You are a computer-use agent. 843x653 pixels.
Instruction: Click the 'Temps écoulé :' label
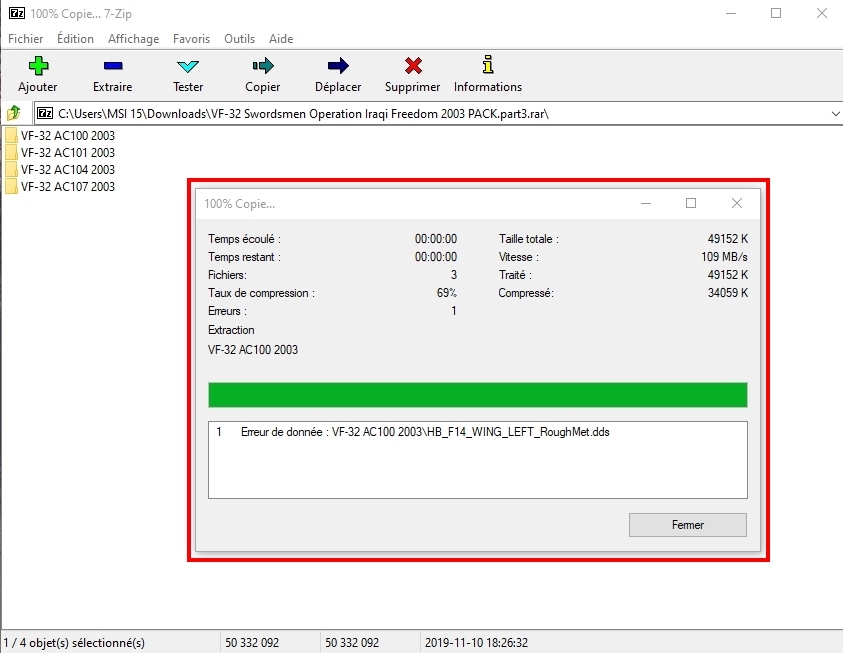pyautogui.click(x=244, y=239)
